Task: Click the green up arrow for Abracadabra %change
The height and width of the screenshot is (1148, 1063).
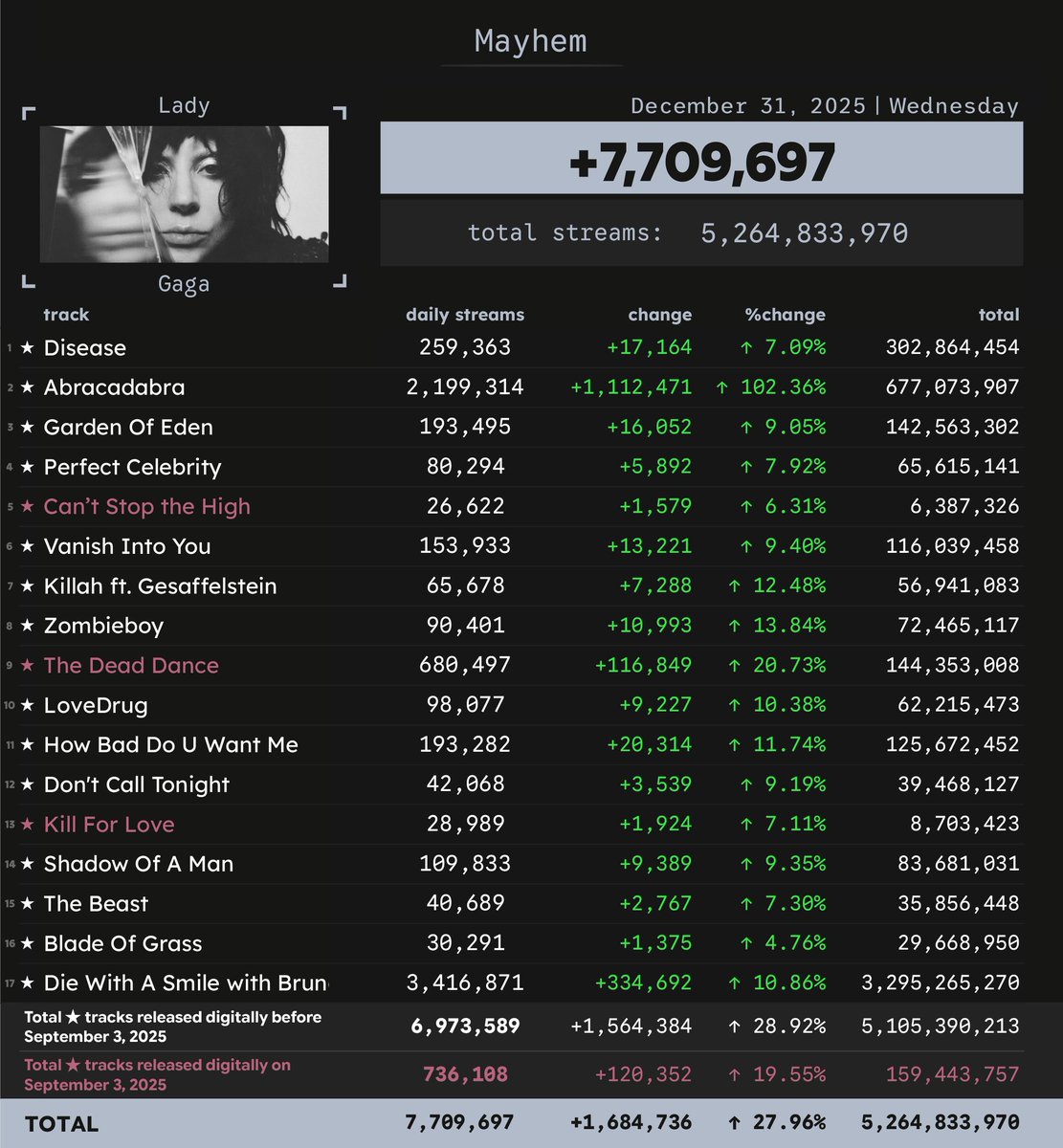Action: pyautogui.click(x=721, y=387)
